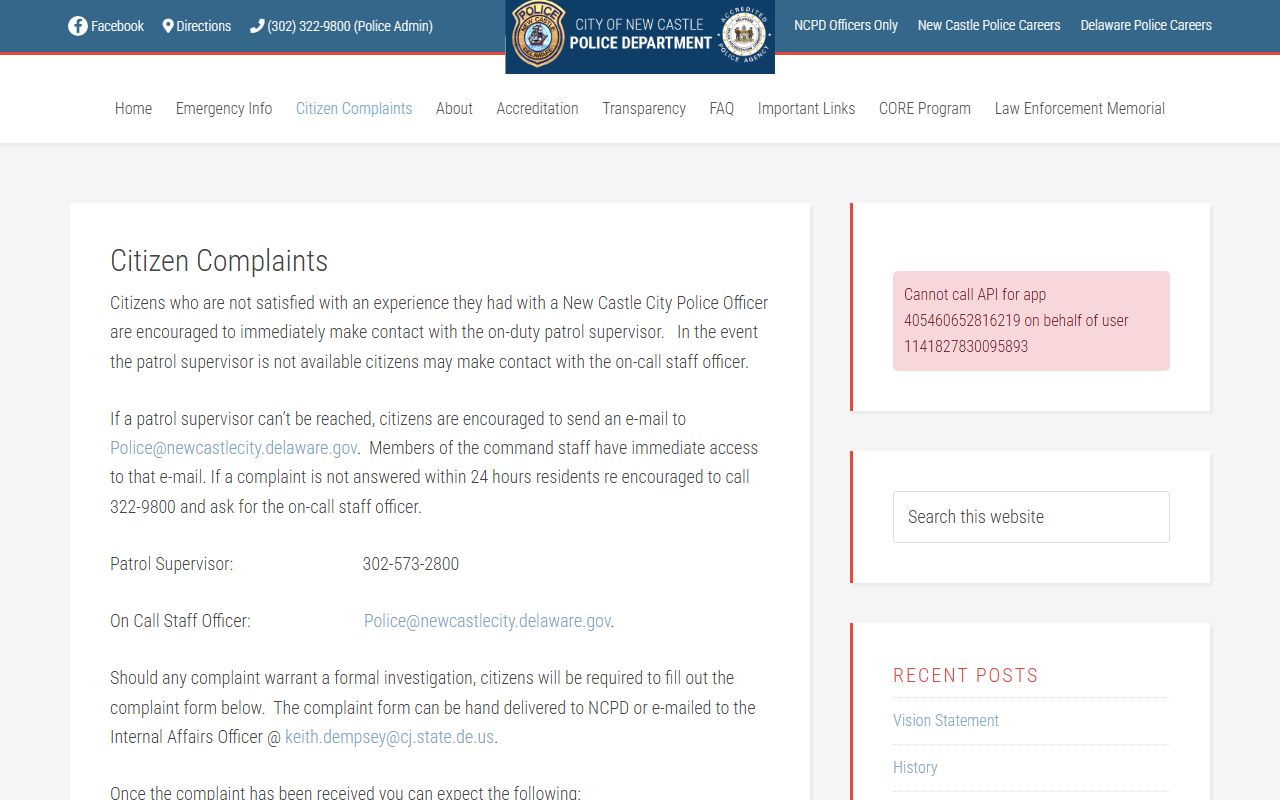This screenshot has width=1280, height=800.
Task: Call (302) 322-9800 Police Admin number
Action: click(350, 26)
